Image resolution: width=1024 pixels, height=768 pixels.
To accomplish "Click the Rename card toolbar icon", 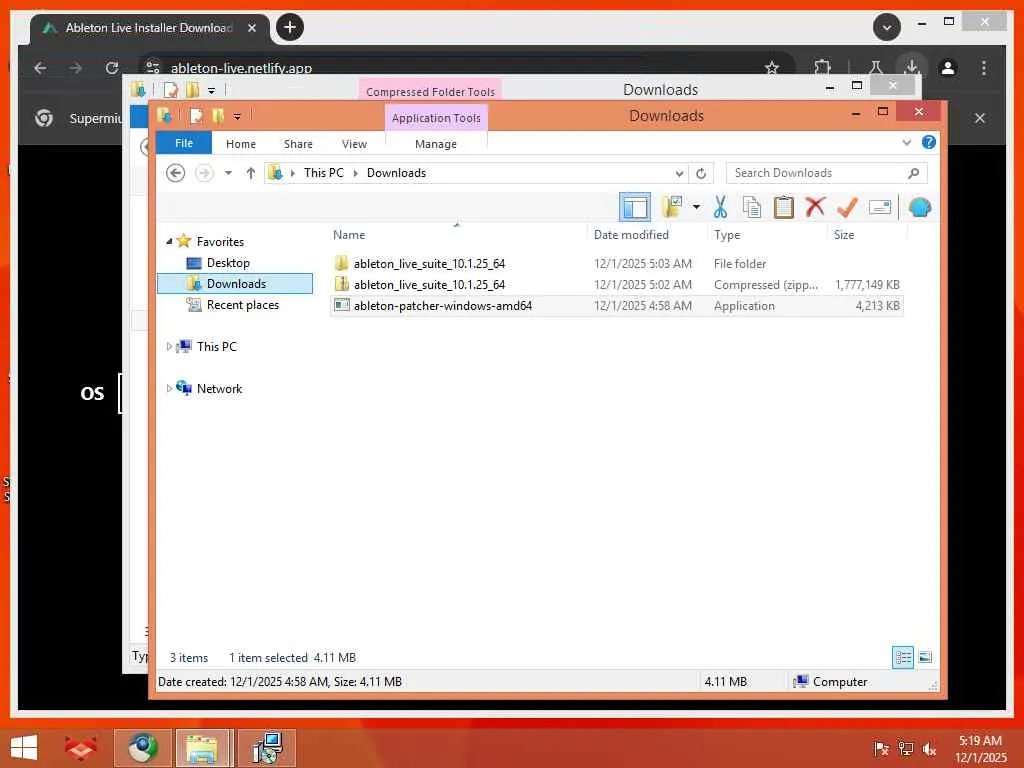I will coord(880,207).
